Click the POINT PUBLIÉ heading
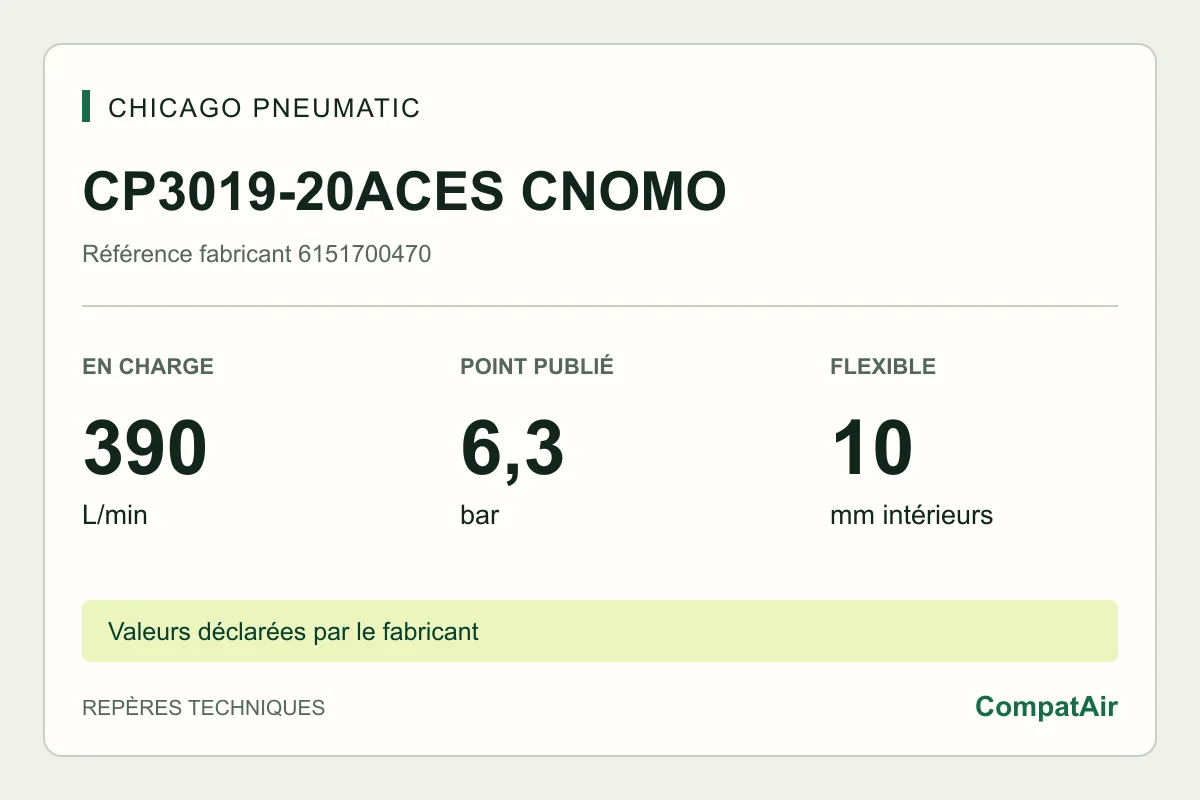This screenshot has height=800, width=1200. pyautogui.click(x=537, y=366)
